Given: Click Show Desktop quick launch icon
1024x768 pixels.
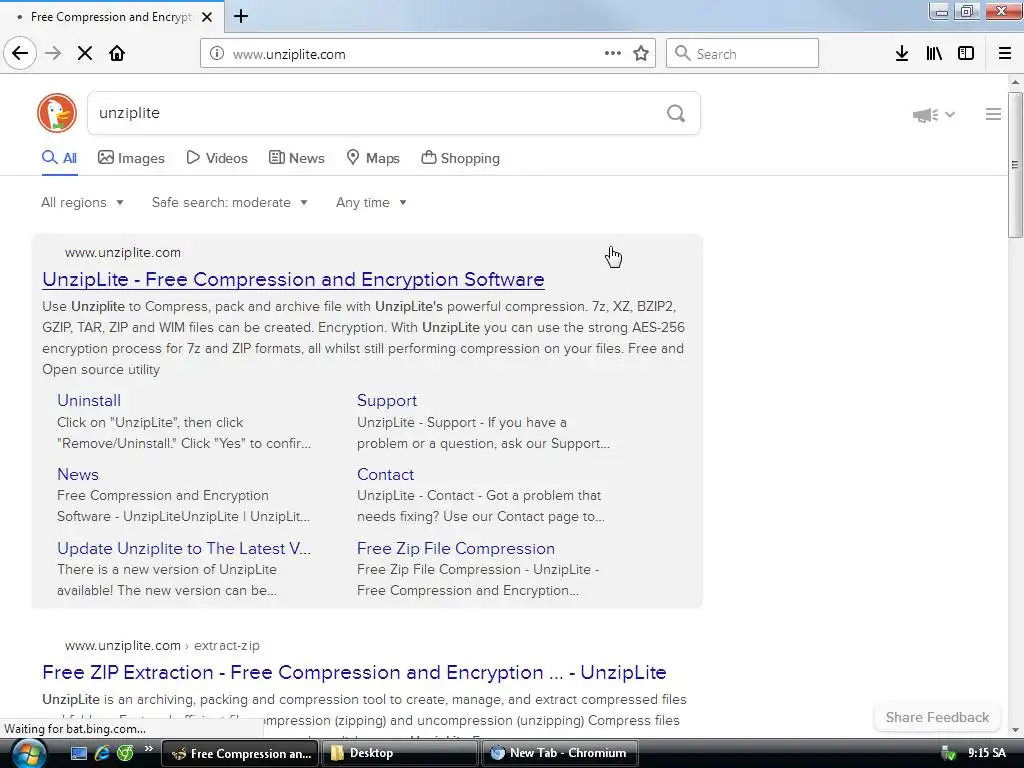Looking at the screenshot, I should [x=78, y=753].
